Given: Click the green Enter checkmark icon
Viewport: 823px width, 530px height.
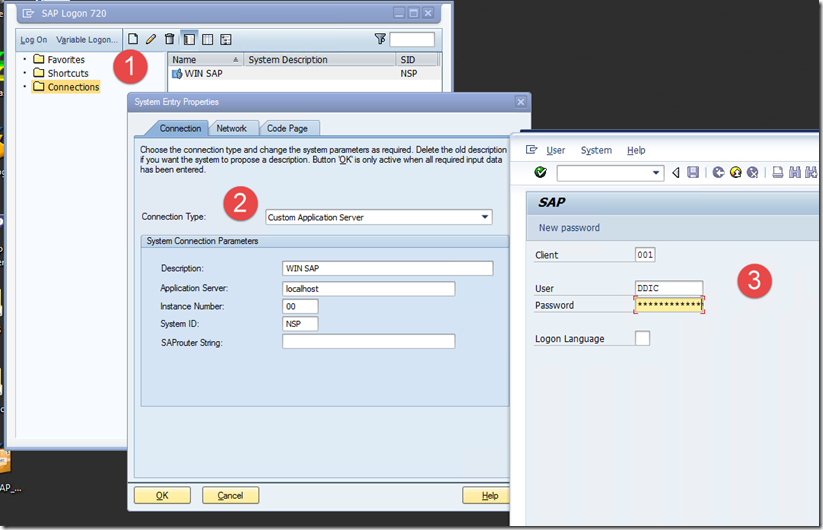Looking at the screenshot, I should pyautogui.click(x=541, y=173).
